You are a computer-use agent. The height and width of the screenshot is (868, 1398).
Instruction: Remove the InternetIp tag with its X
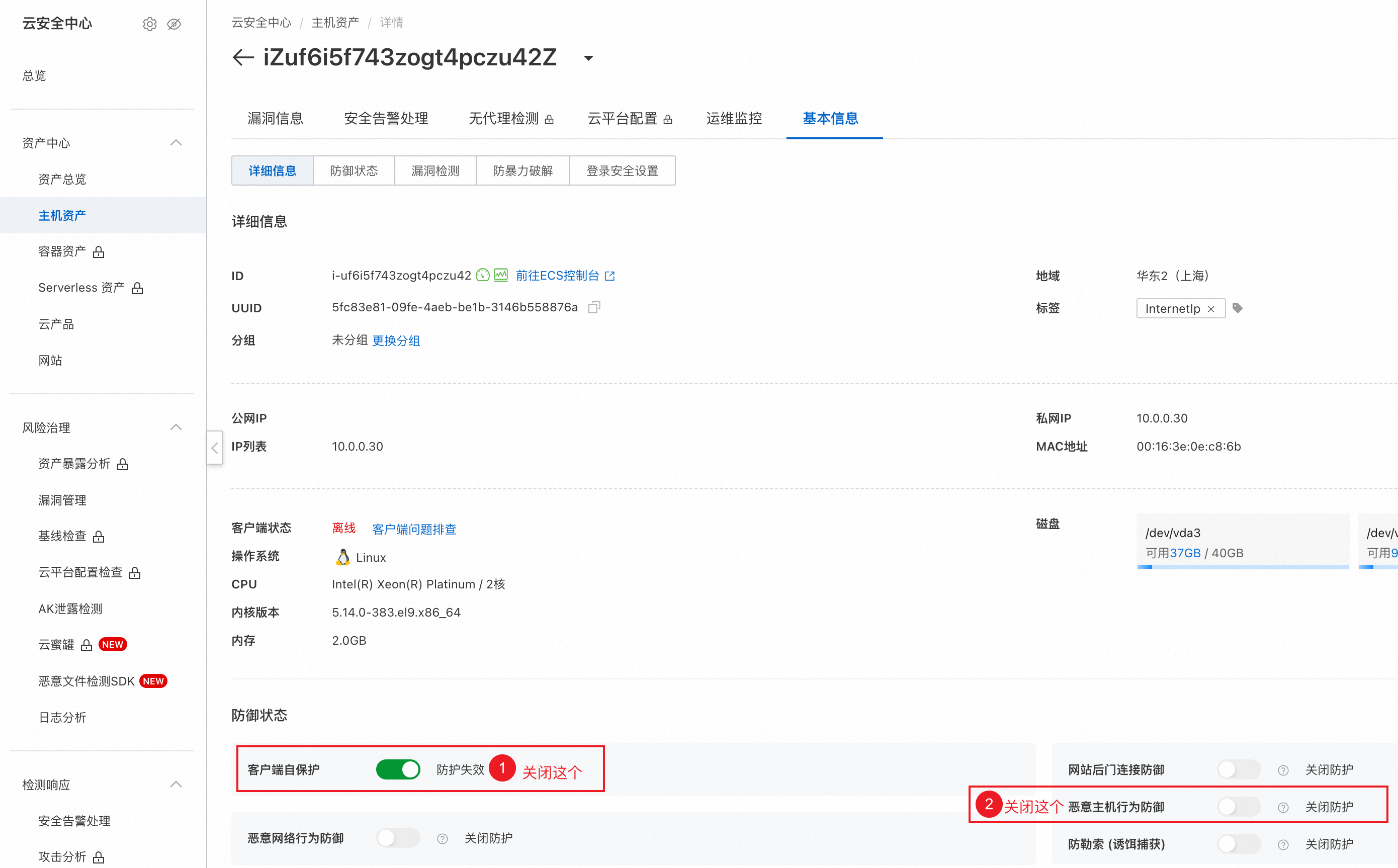coord(1211,309)
